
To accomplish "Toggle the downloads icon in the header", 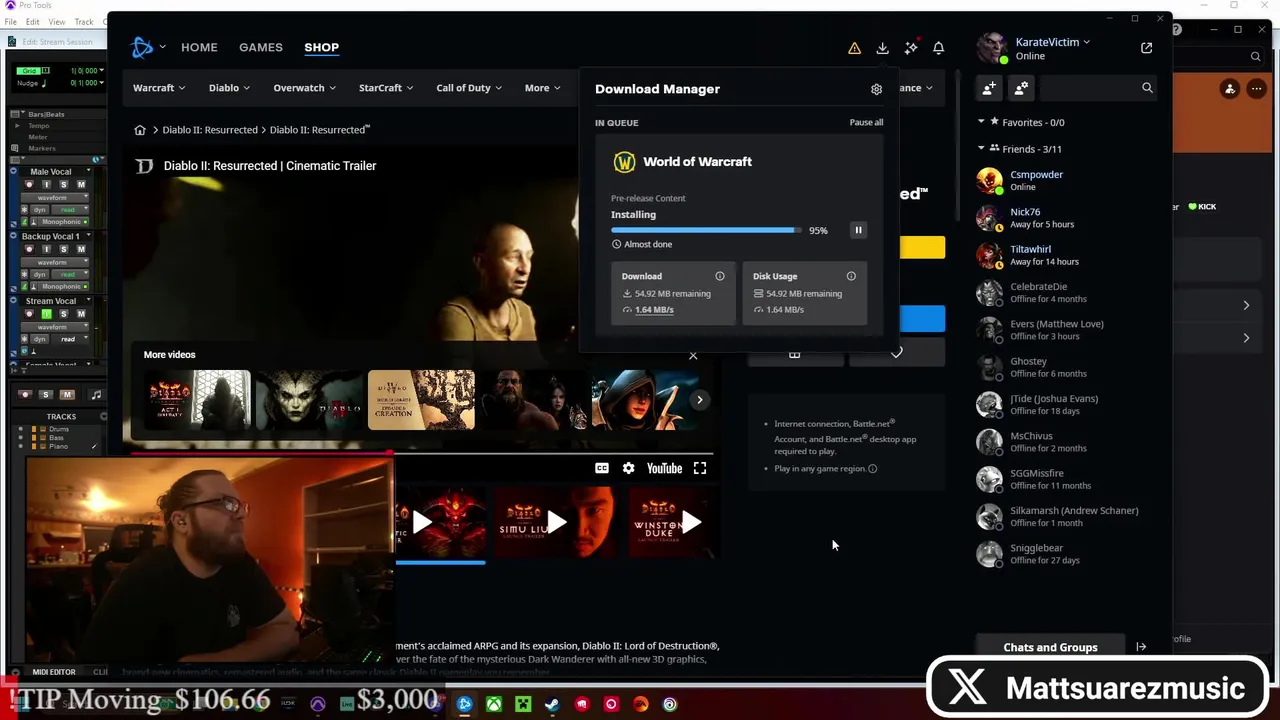I will (x=882, y=48).
